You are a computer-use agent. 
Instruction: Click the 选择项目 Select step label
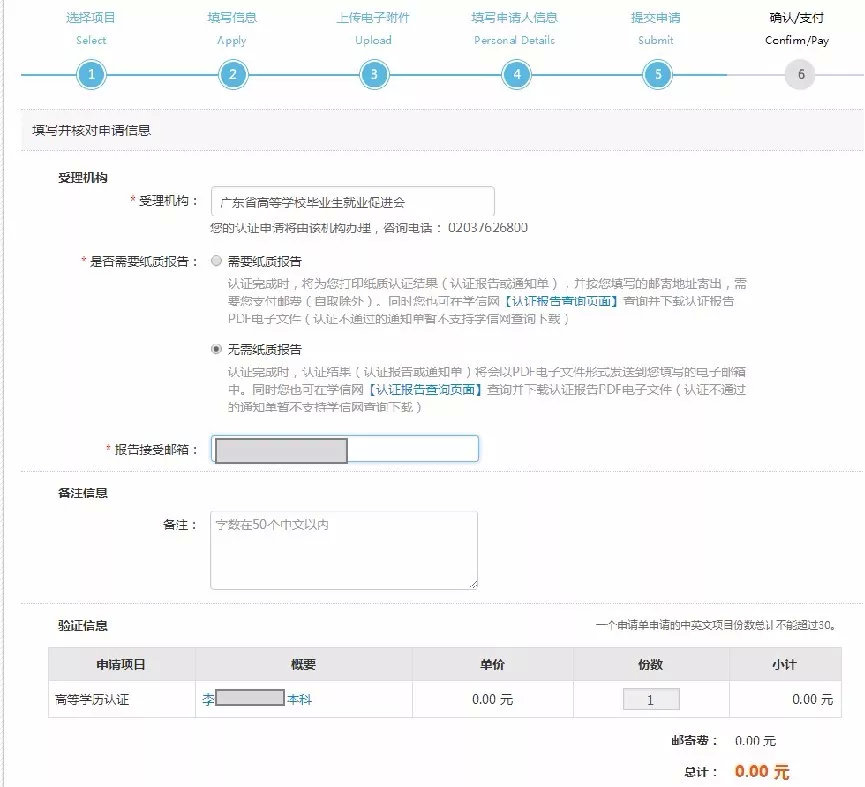(x=90, y=17)
